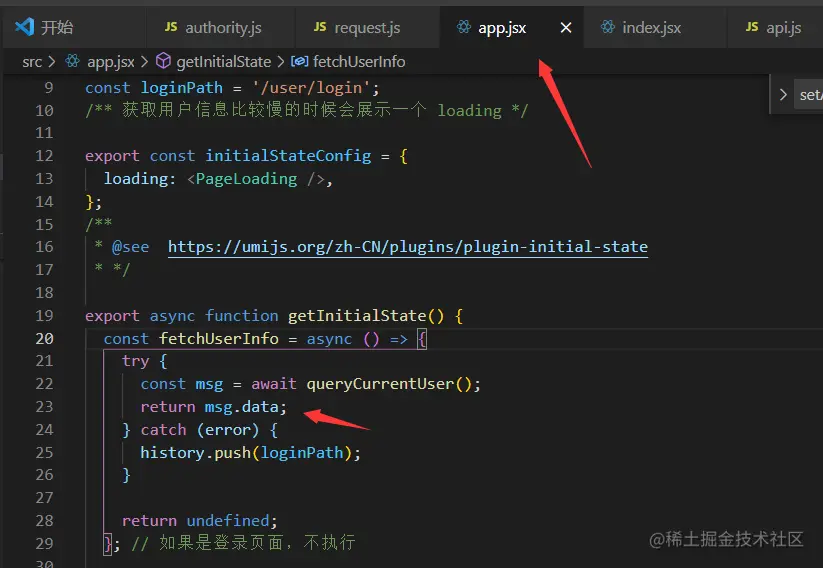Click the JS icon on request.js tab
The height and width of the screenshot is (568, 823).
[x=320, y=27]
